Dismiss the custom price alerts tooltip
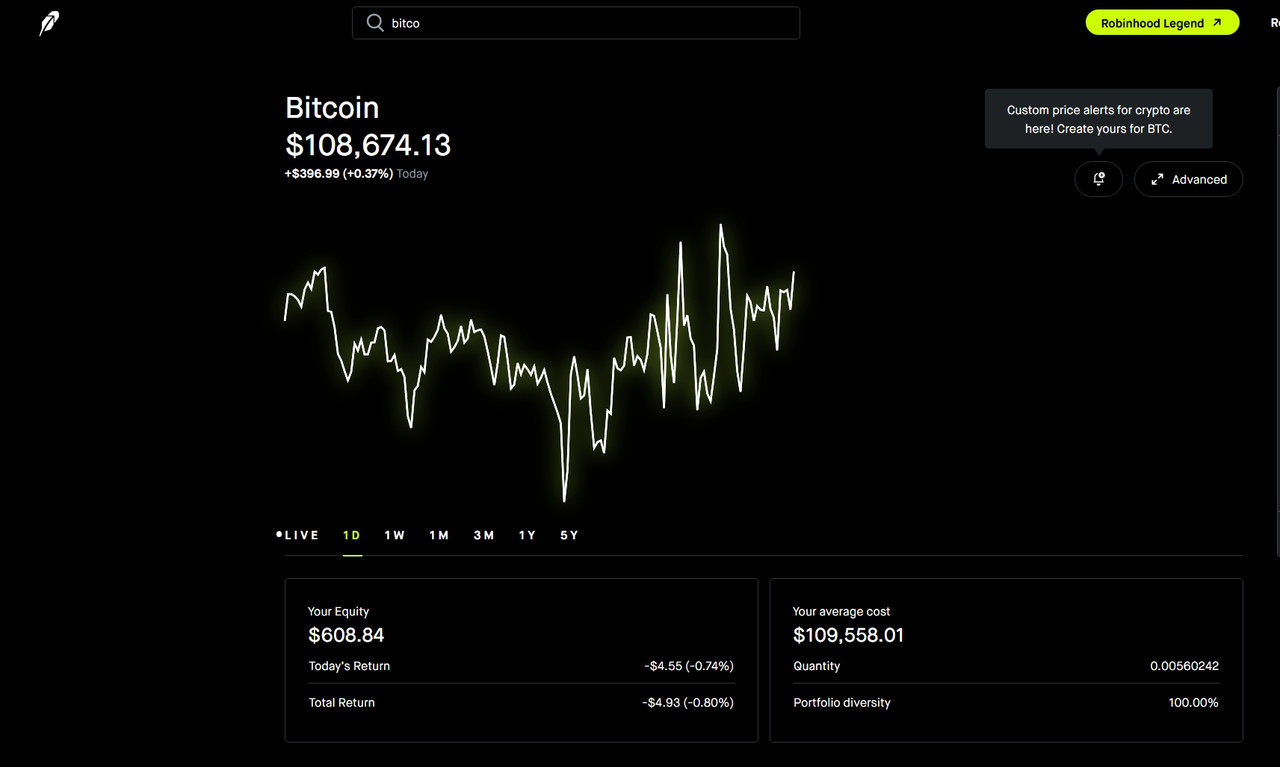This screenshot has height=767, width=1280. coord(1098,118)
